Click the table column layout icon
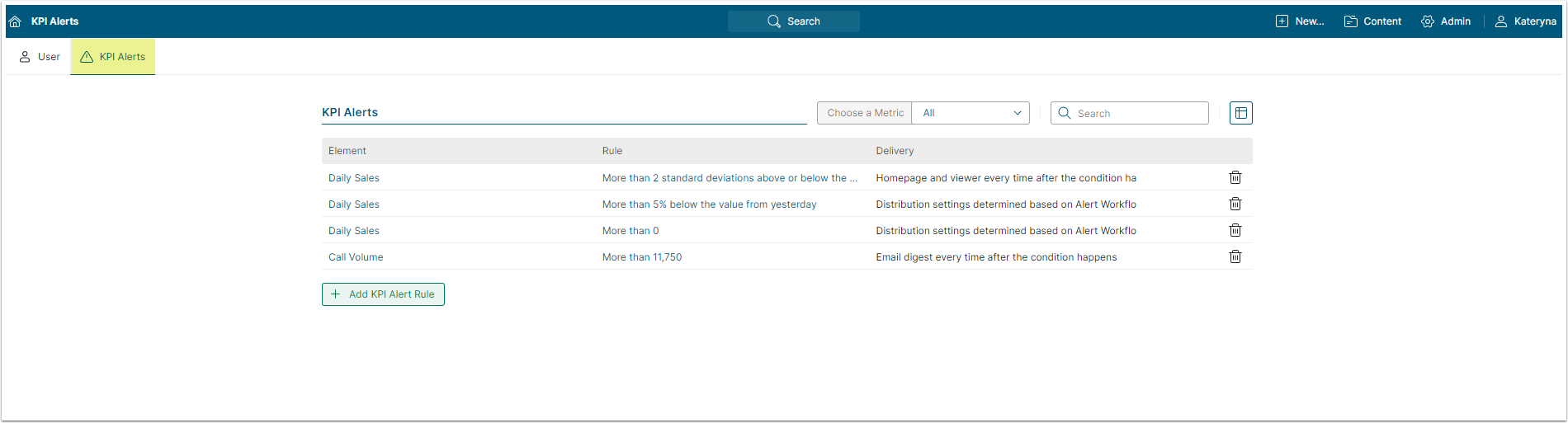Image resolution: width=1568 pixels, height=423 pixels. click(1240, 113)
